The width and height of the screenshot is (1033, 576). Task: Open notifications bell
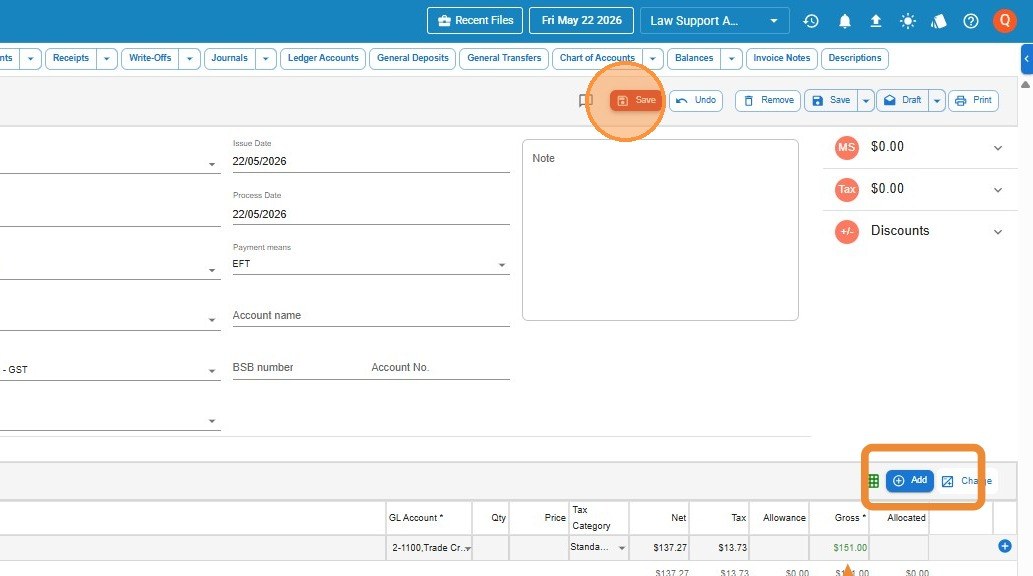pyautogui.click(x=845, y=21)
